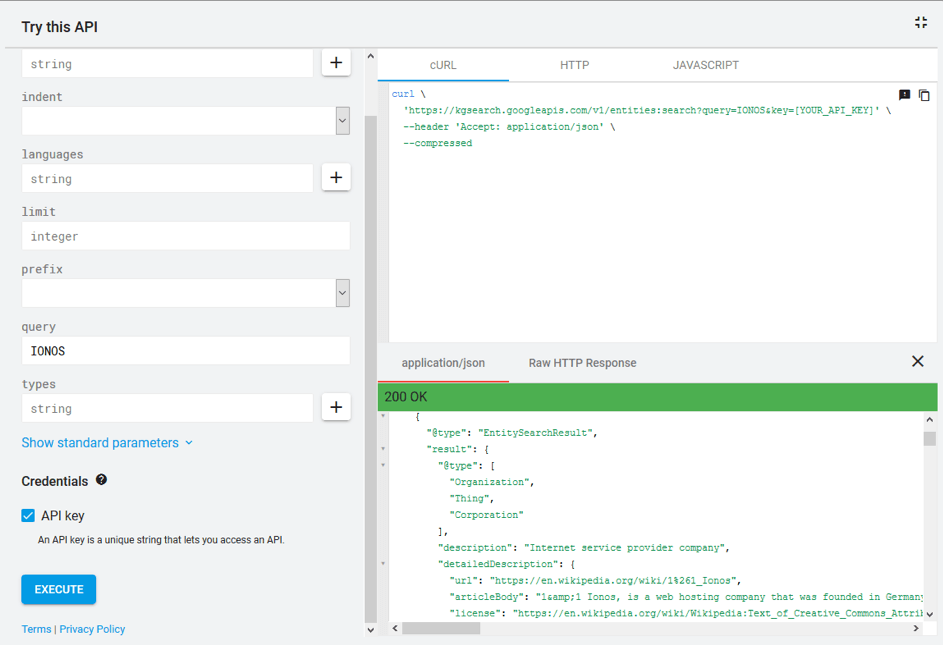Viewport: 943px width, 645px height.
Task: Add a string value above indent
Action: [336, 63]
